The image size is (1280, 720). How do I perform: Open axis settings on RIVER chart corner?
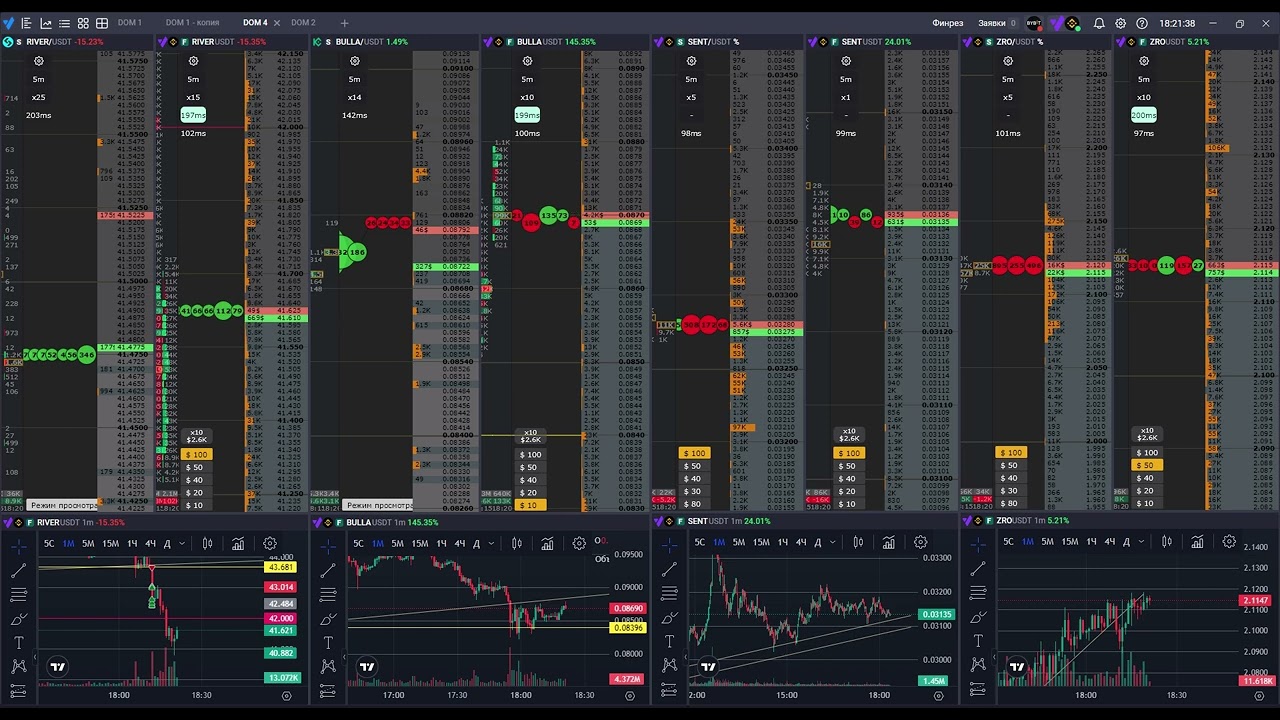click(287, 695)
